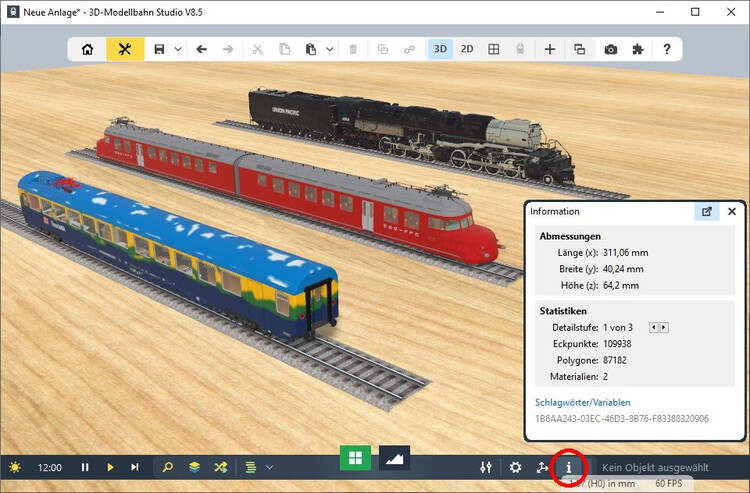Click the Breite value 40,24 mm
The width and height of the screenshot is (750, 493).
point(623,269)
